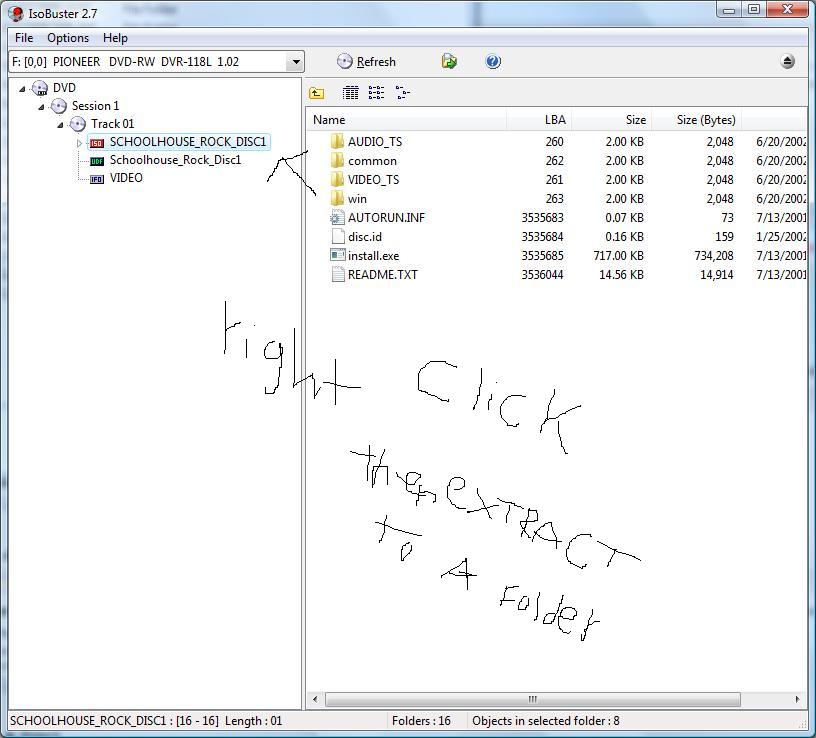Image resolution: width=816 pixels, height=738 pixels.
Task: Select the DVD root disc icon
Action: pyautogui.click(x=40, y=88)
